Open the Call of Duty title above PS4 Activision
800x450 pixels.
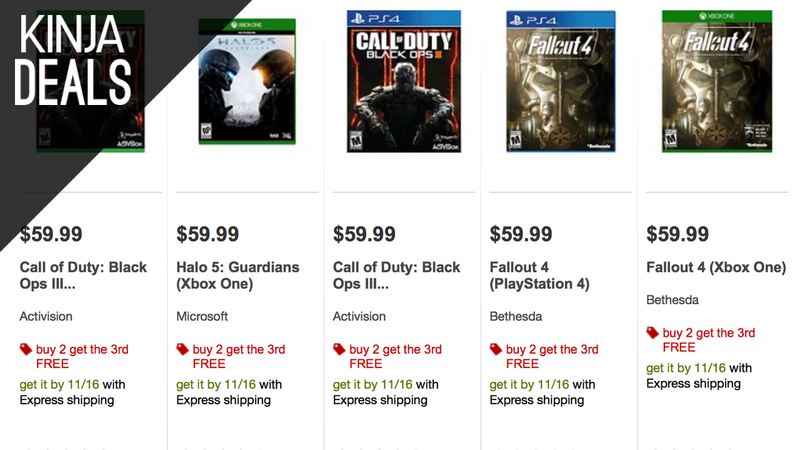[396, 276]
